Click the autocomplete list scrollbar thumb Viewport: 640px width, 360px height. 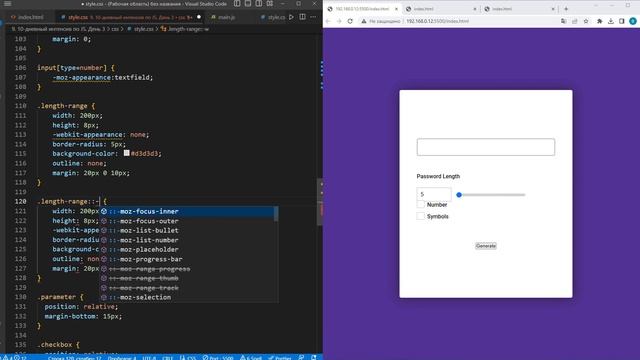[276, 214]
